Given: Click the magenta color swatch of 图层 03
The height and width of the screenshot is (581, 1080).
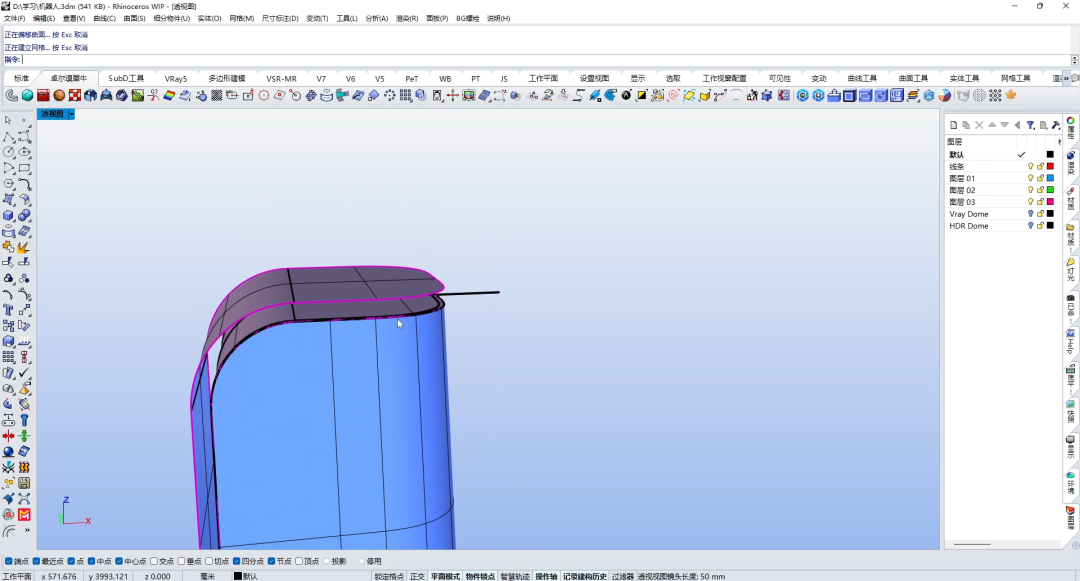Looking at the screenshot, I should pos(1050,202).
